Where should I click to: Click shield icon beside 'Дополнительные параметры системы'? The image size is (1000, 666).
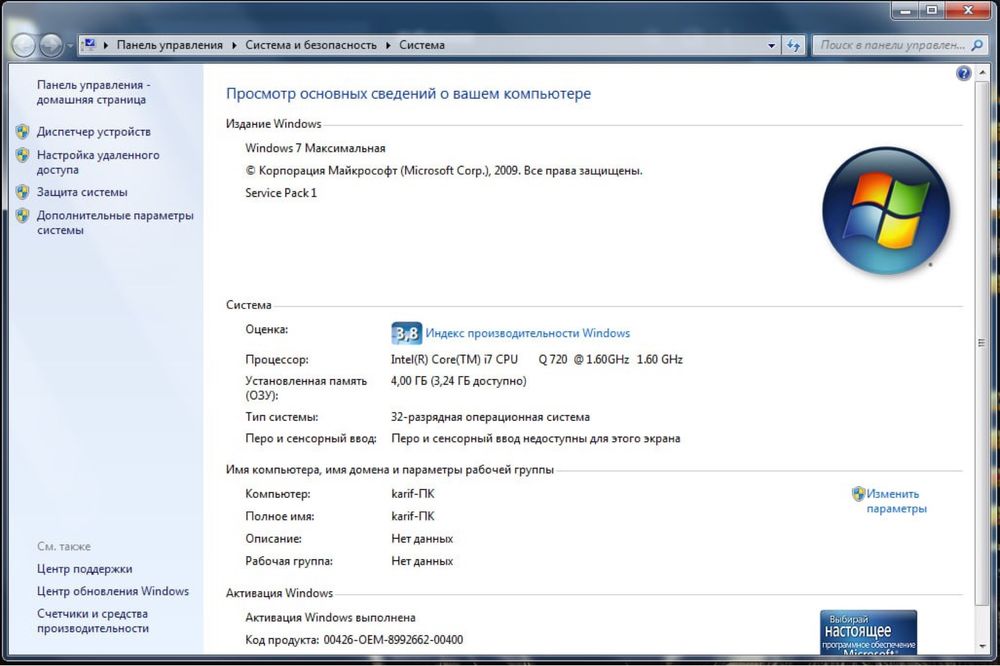(22, 216)
